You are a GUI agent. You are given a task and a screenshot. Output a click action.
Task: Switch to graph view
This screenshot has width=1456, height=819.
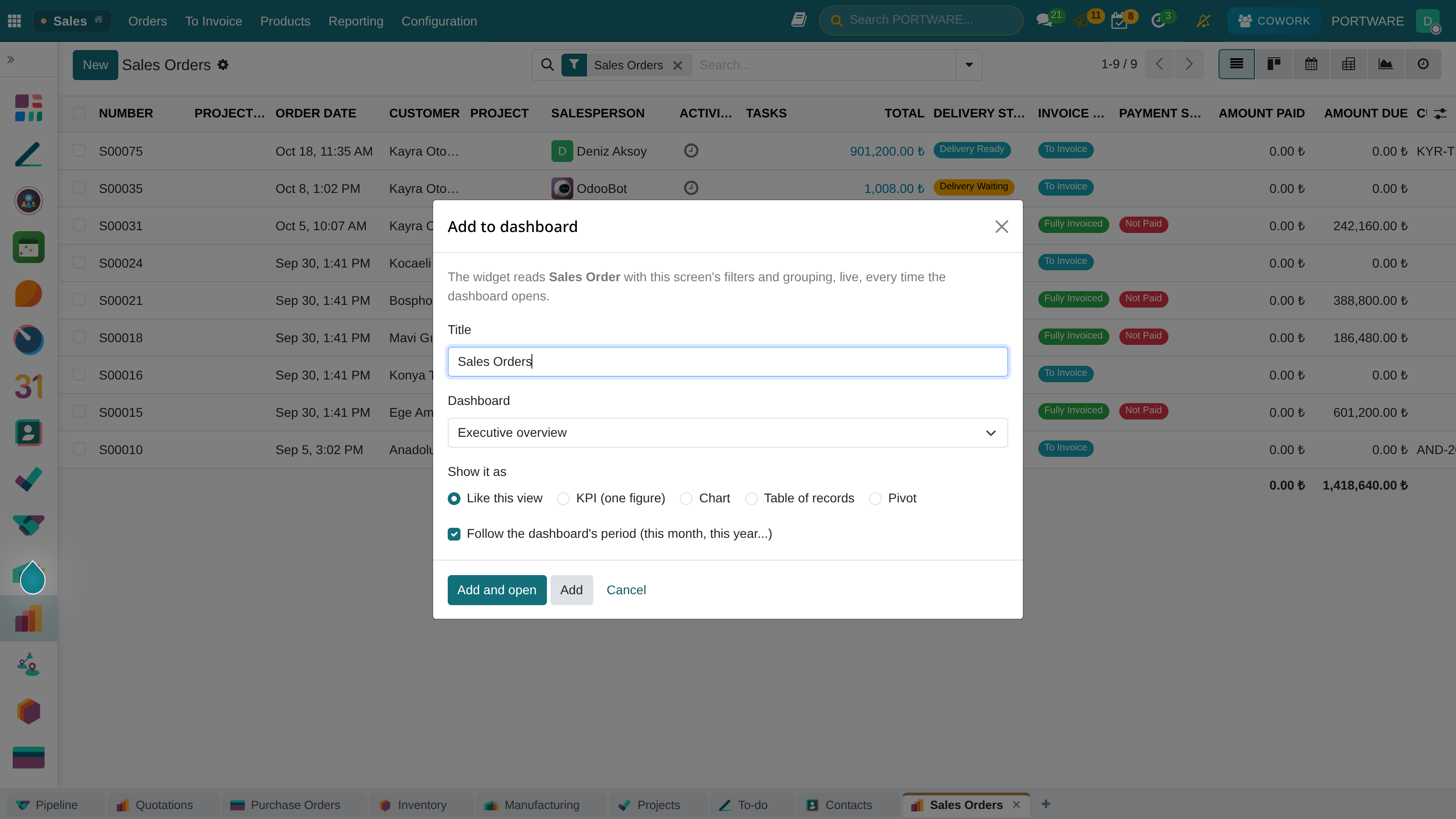pyautogui.click(x=1385, y=64)
